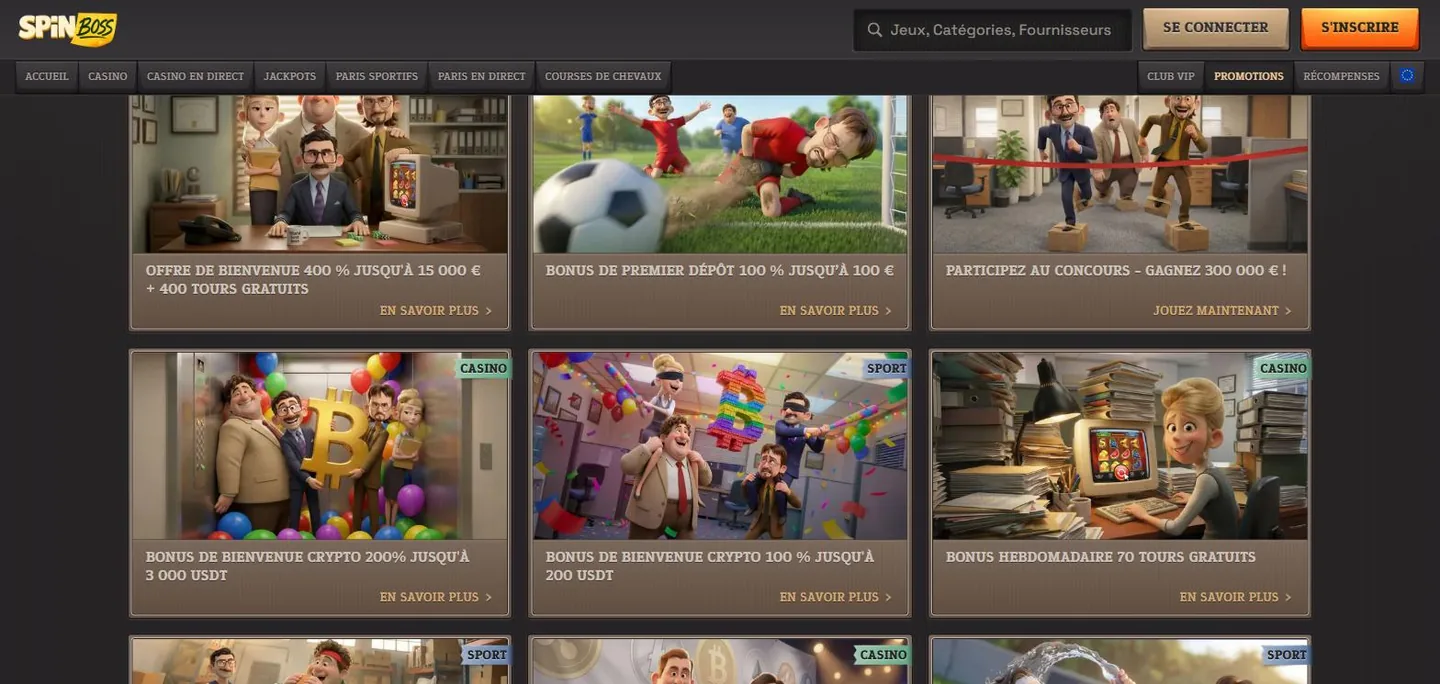Click the title BONUS DE BIENVENUE CRYPTO 100 %
1440x684 pixels.
pos(710,566)
